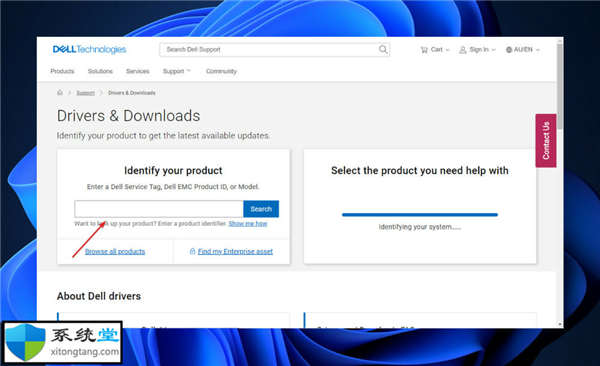Click the Service Tag input field
The height and width of the screenshot is (366, 600).
coord(159,209)
